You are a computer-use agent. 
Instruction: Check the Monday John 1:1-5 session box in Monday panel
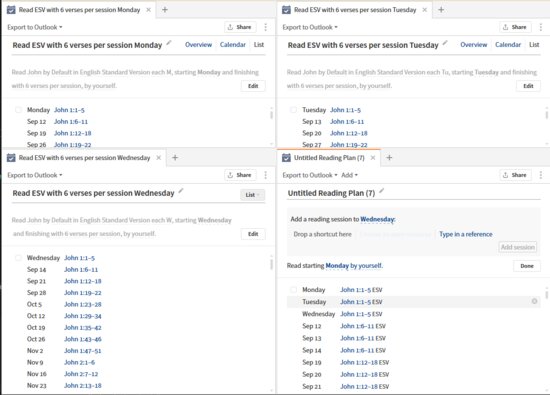[x=18, y=110]
